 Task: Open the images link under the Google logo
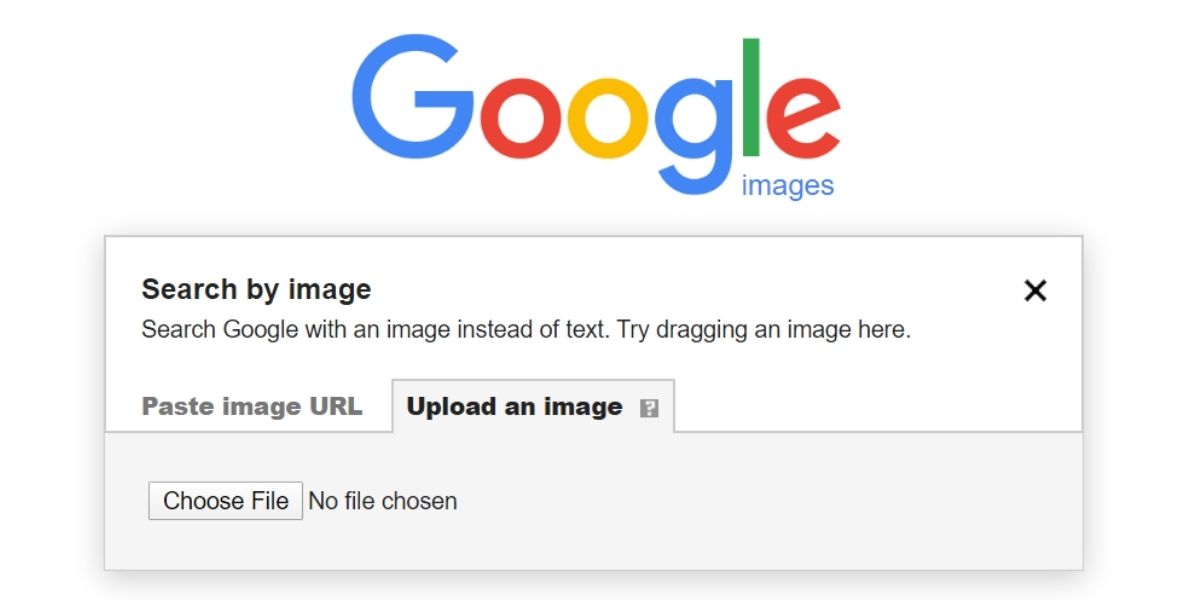click(787, 183)
